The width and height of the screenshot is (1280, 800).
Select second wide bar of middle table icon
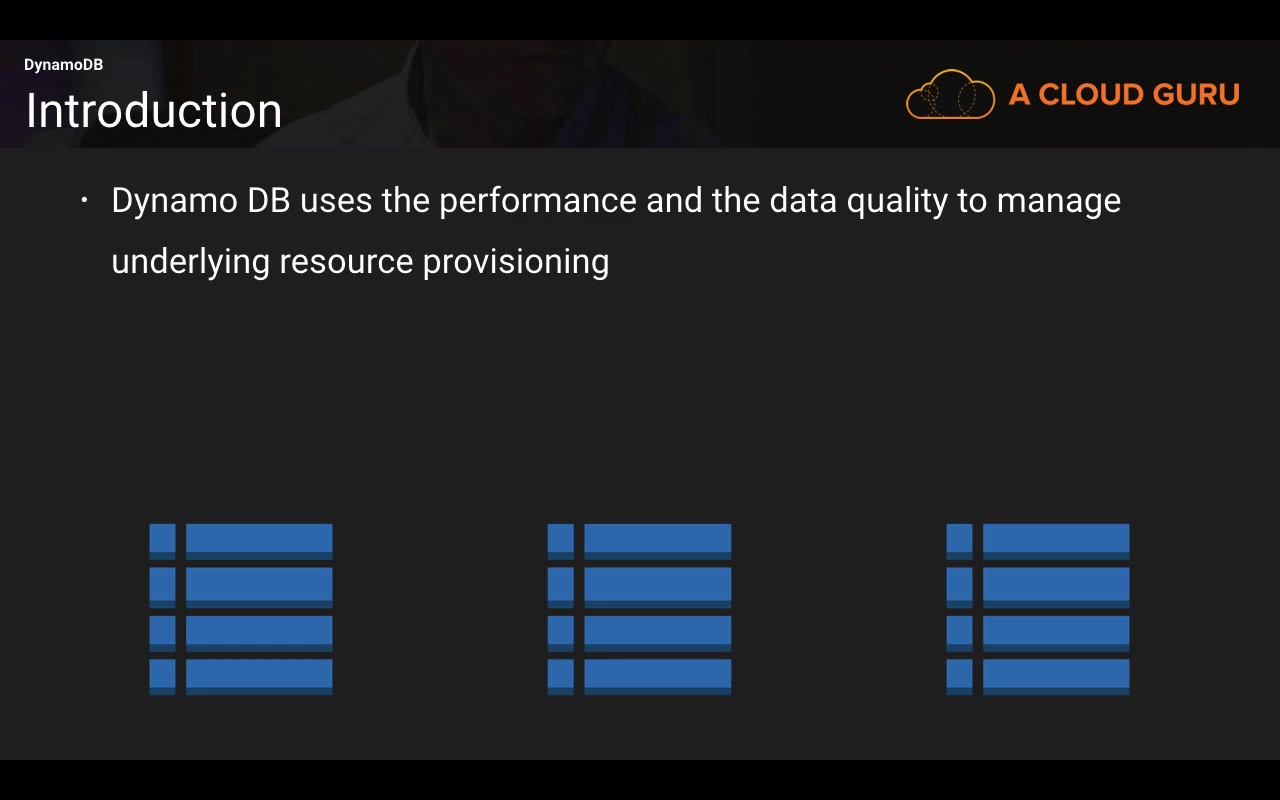click(x=657, y=585)
